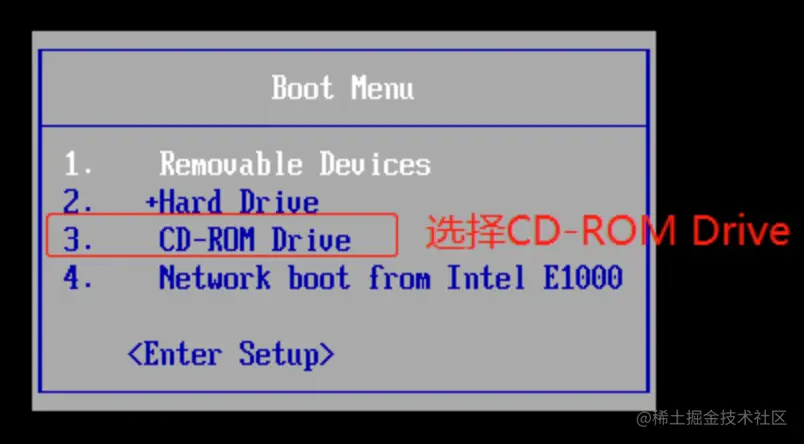Click the left angle bracket of Enter Setup
Viewport: 804px width, 444px height.
point(135,354)
